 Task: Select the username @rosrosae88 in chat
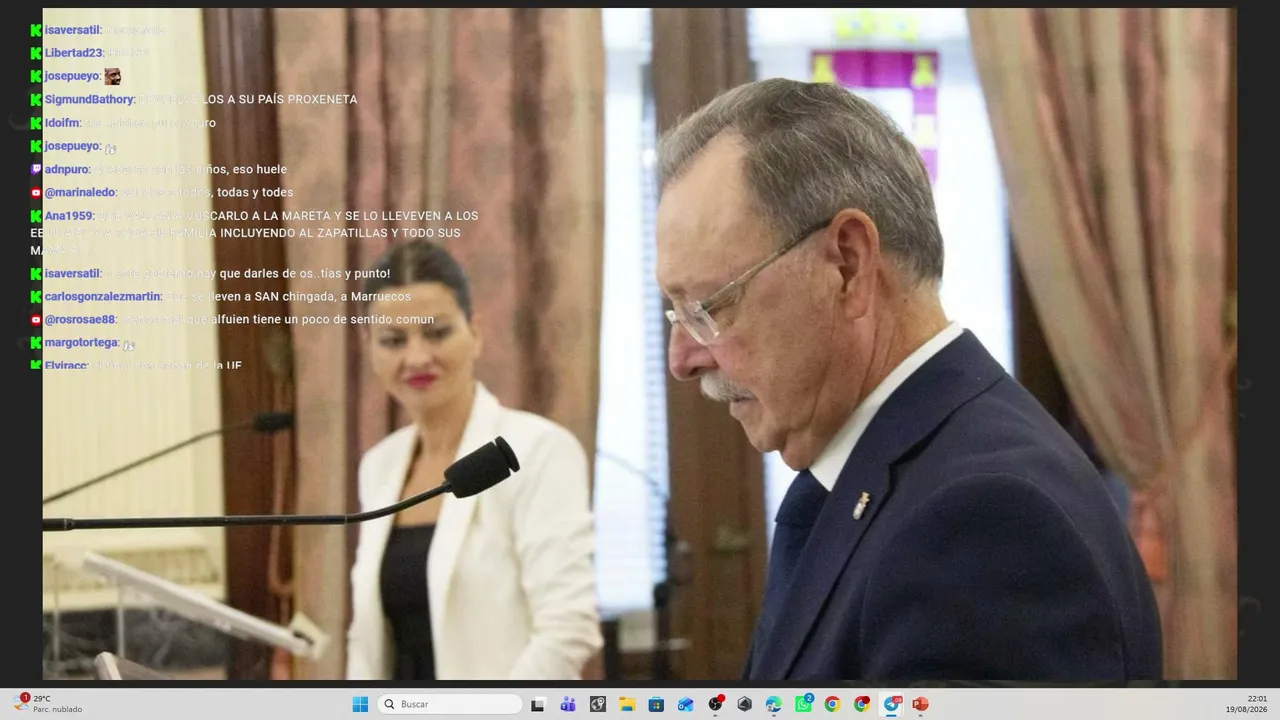tap(80, 320)
